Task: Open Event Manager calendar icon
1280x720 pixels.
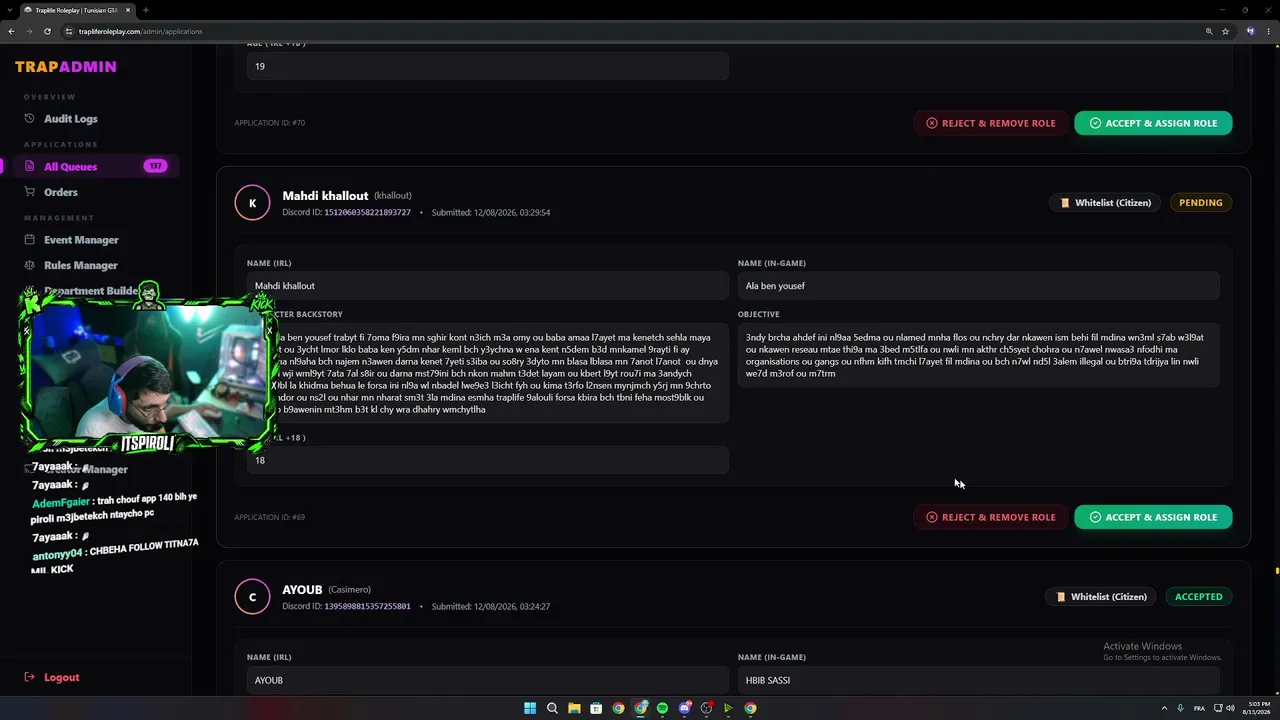Action: (30, 240)
